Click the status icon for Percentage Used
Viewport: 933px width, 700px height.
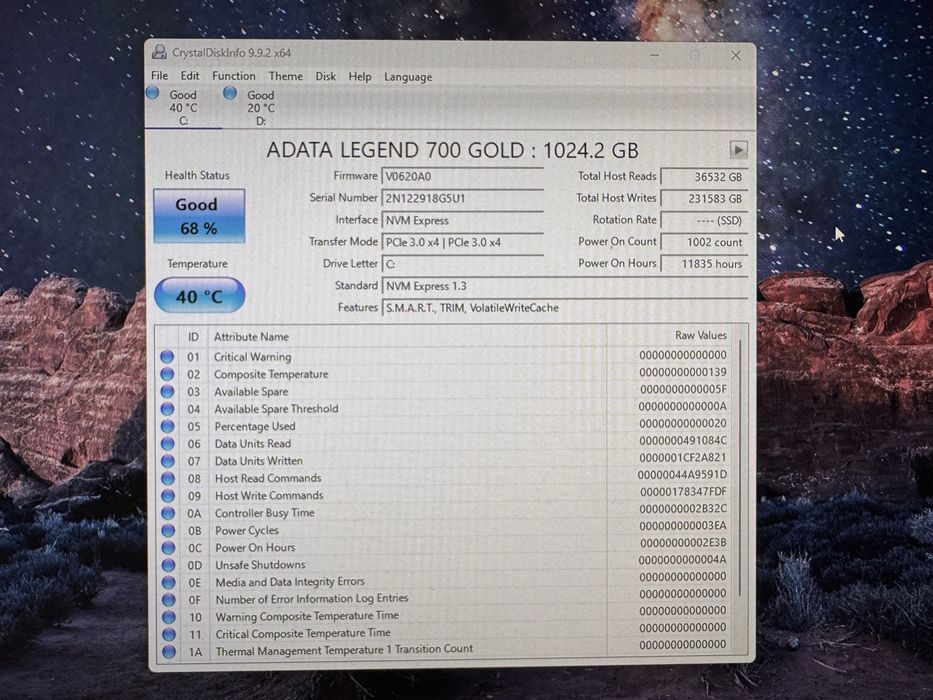tap(168, 426)
